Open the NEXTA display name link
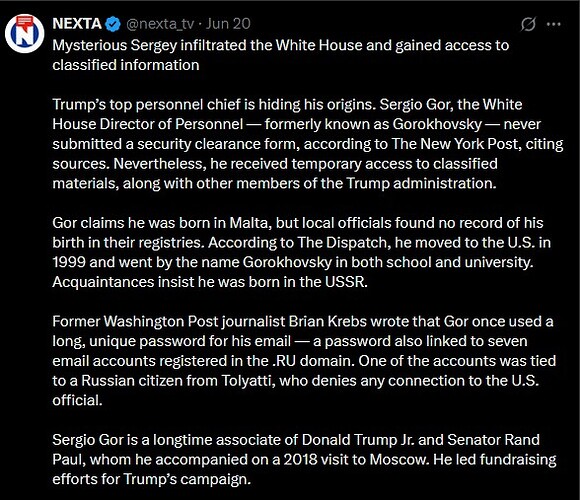This screenshot has height=500, width=580. click(x=77, y=24)
